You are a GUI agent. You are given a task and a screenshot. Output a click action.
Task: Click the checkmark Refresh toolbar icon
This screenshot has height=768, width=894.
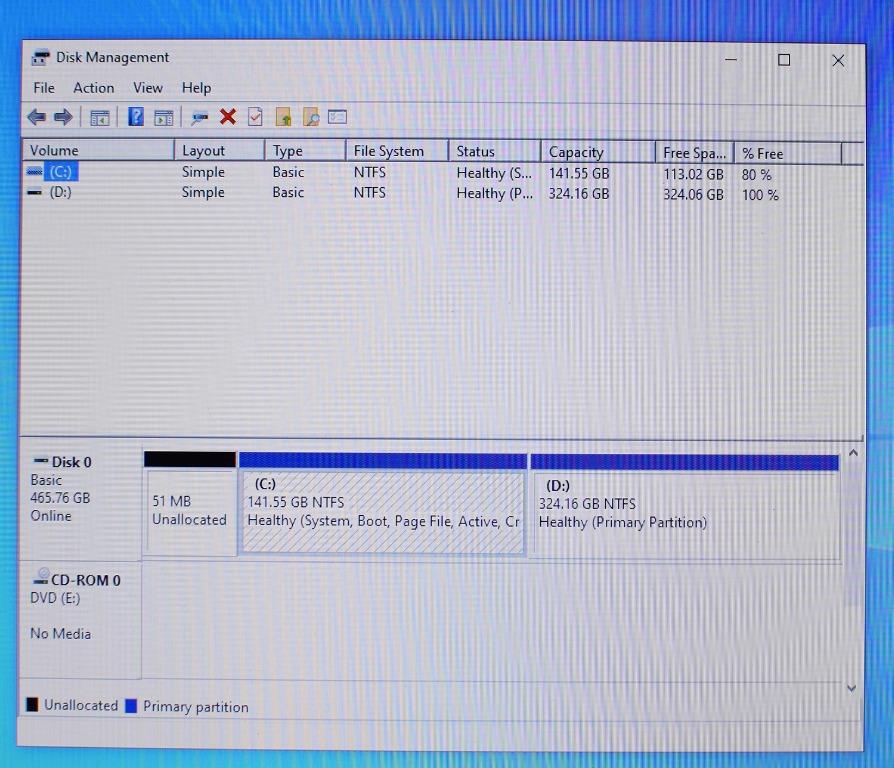click(x=256, y=117)
